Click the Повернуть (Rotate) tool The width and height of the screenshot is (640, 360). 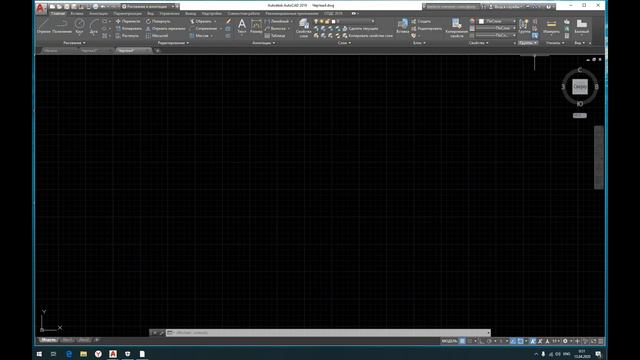(x=158, y=21)
